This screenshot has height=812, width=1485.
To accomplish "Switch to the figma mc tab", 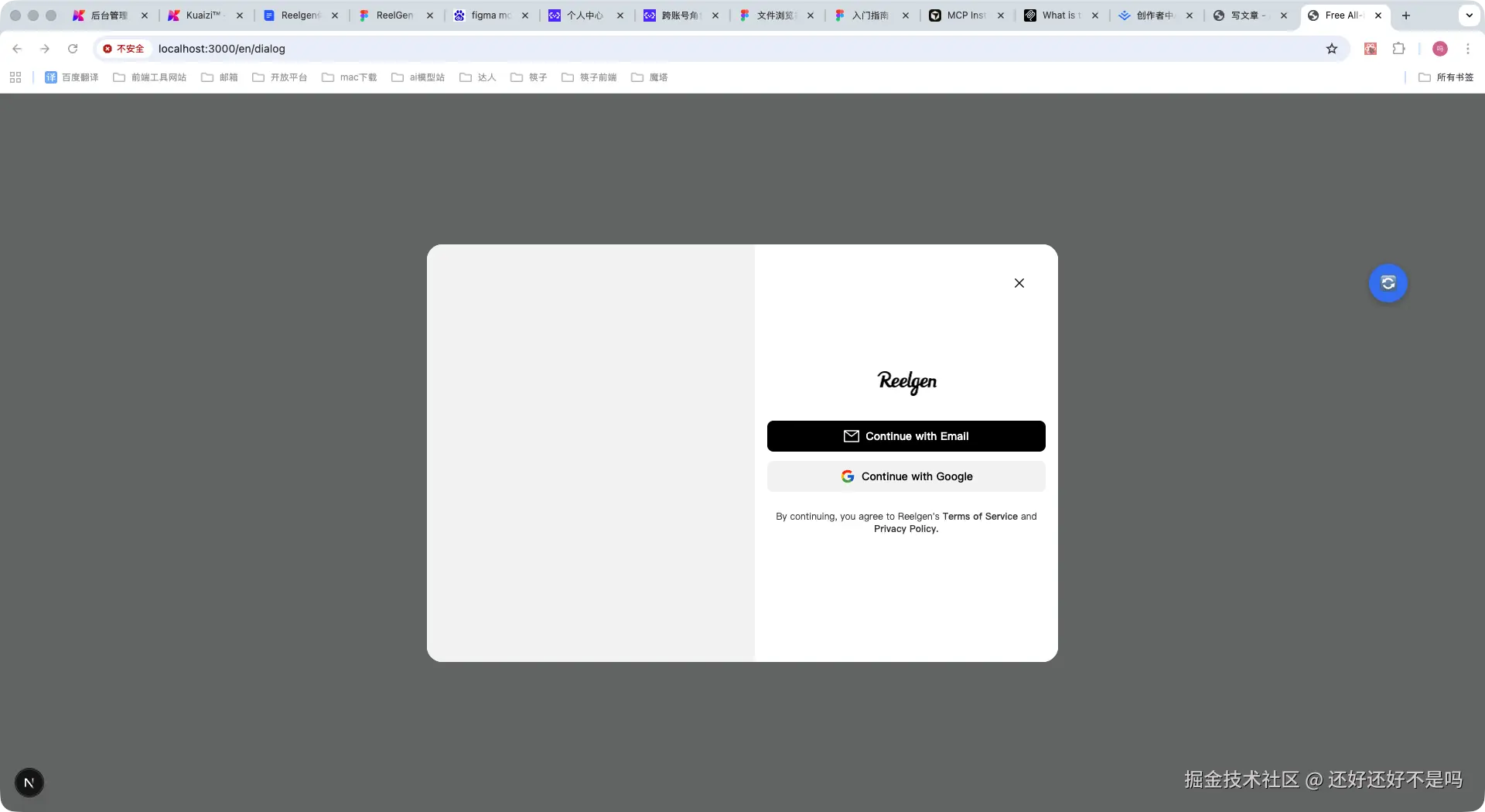I will (x=490, y=15).
